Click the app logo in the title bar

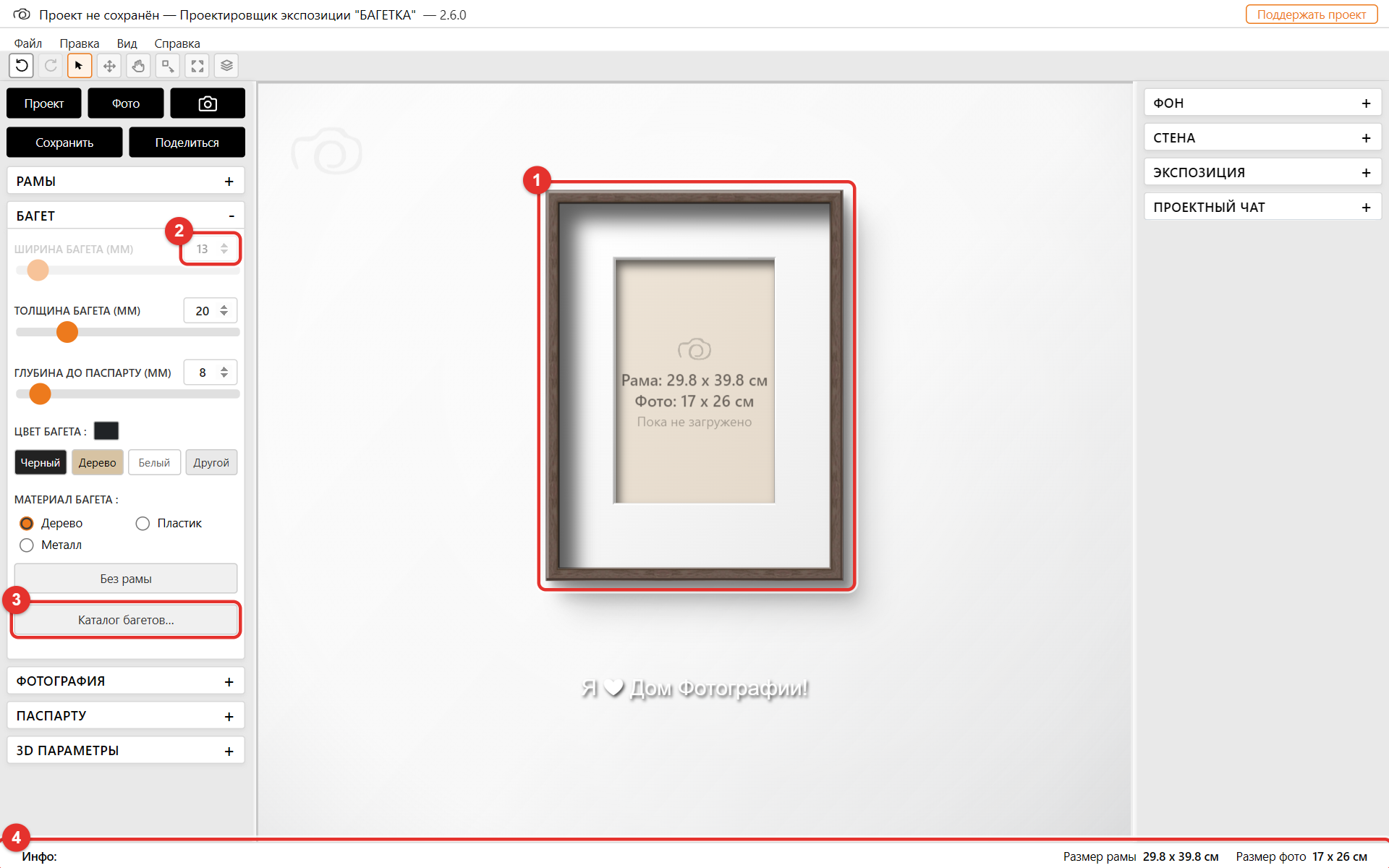point(22,14)
